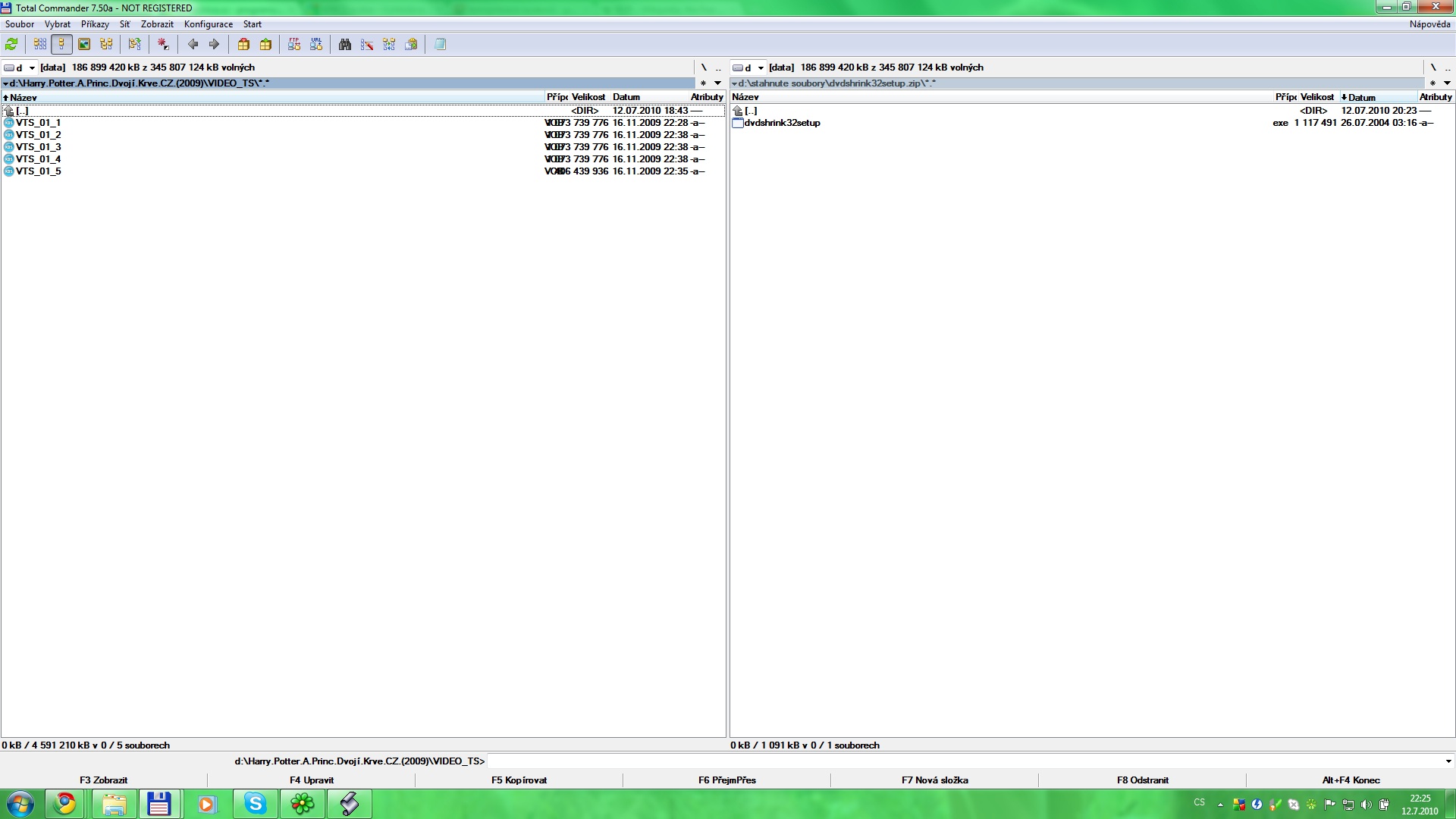Open the Příkazy menu
This screenshot has width=1456, height=819.
pos(95,24)
